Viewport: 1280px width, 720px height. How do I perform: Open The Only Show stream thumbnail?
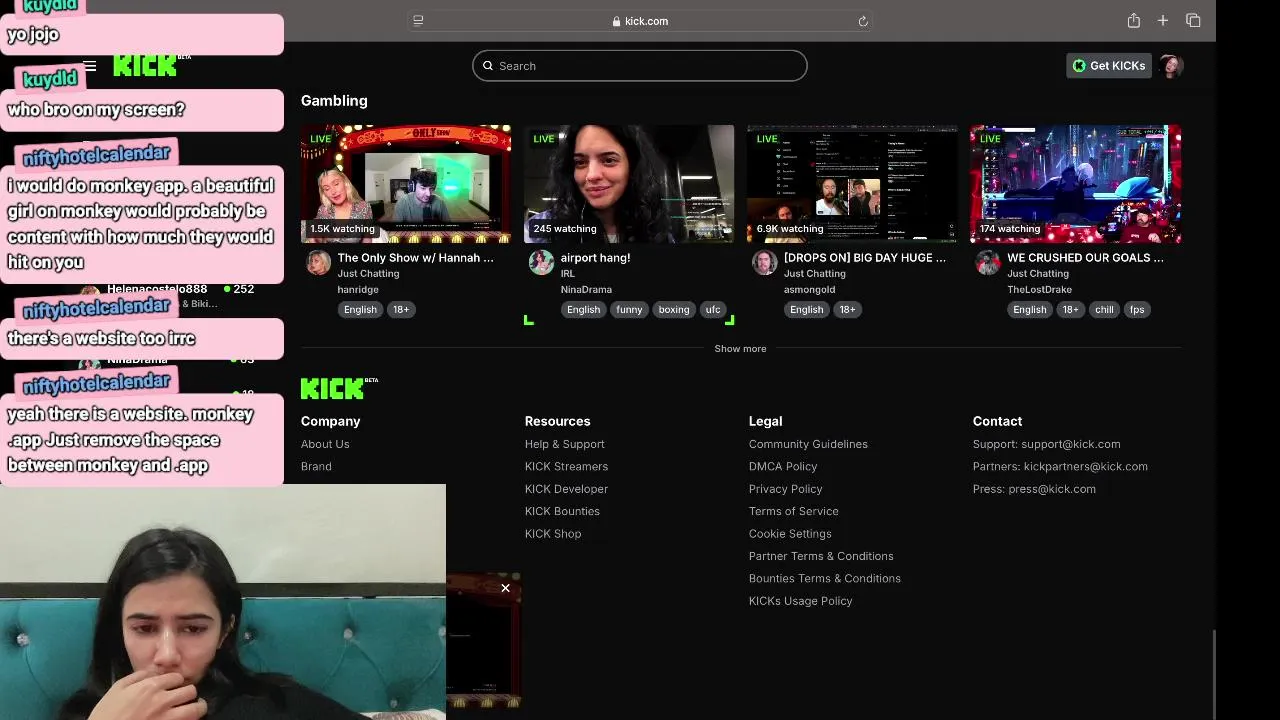(406, 184)
